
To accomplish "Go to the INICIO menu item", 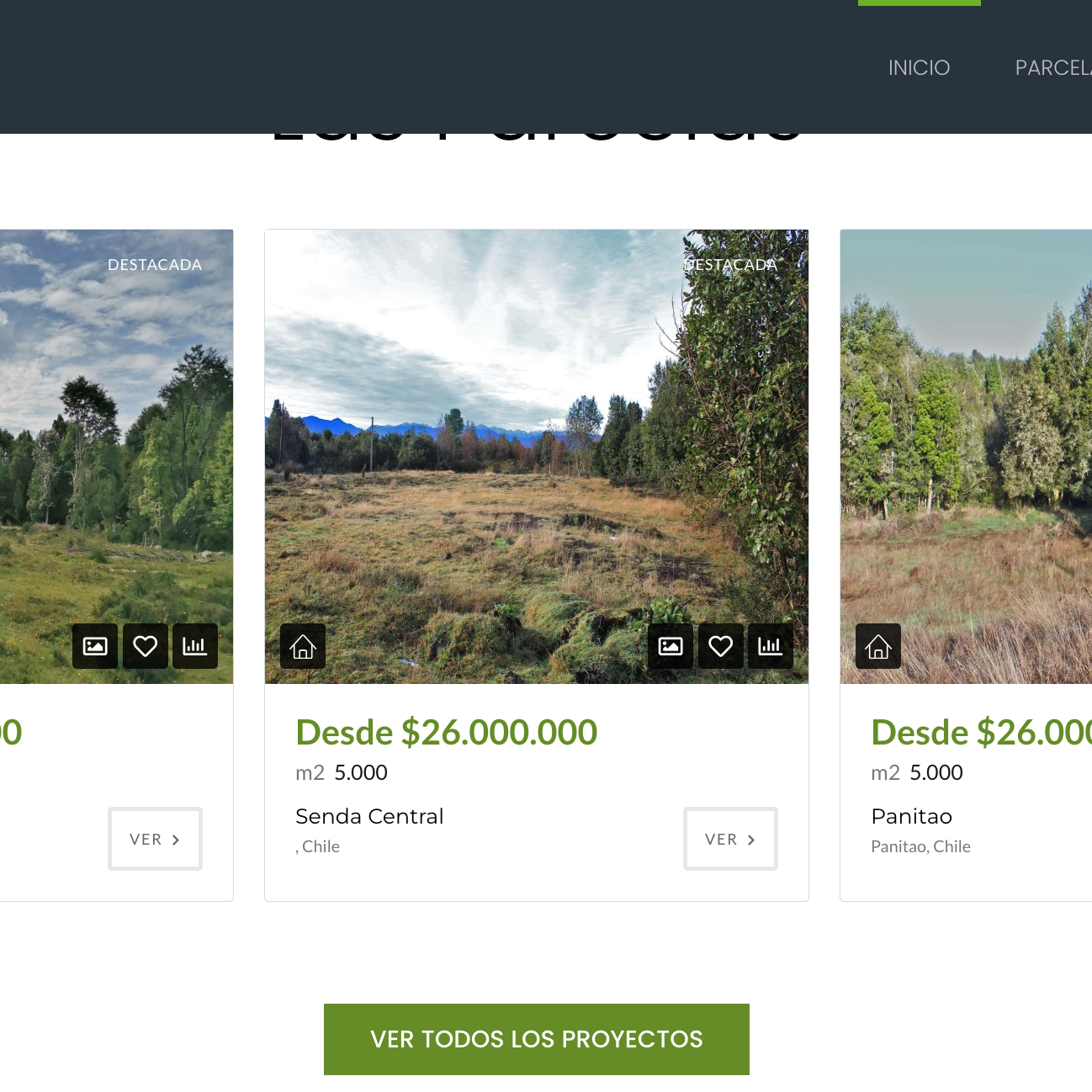I will pos(920,67).
